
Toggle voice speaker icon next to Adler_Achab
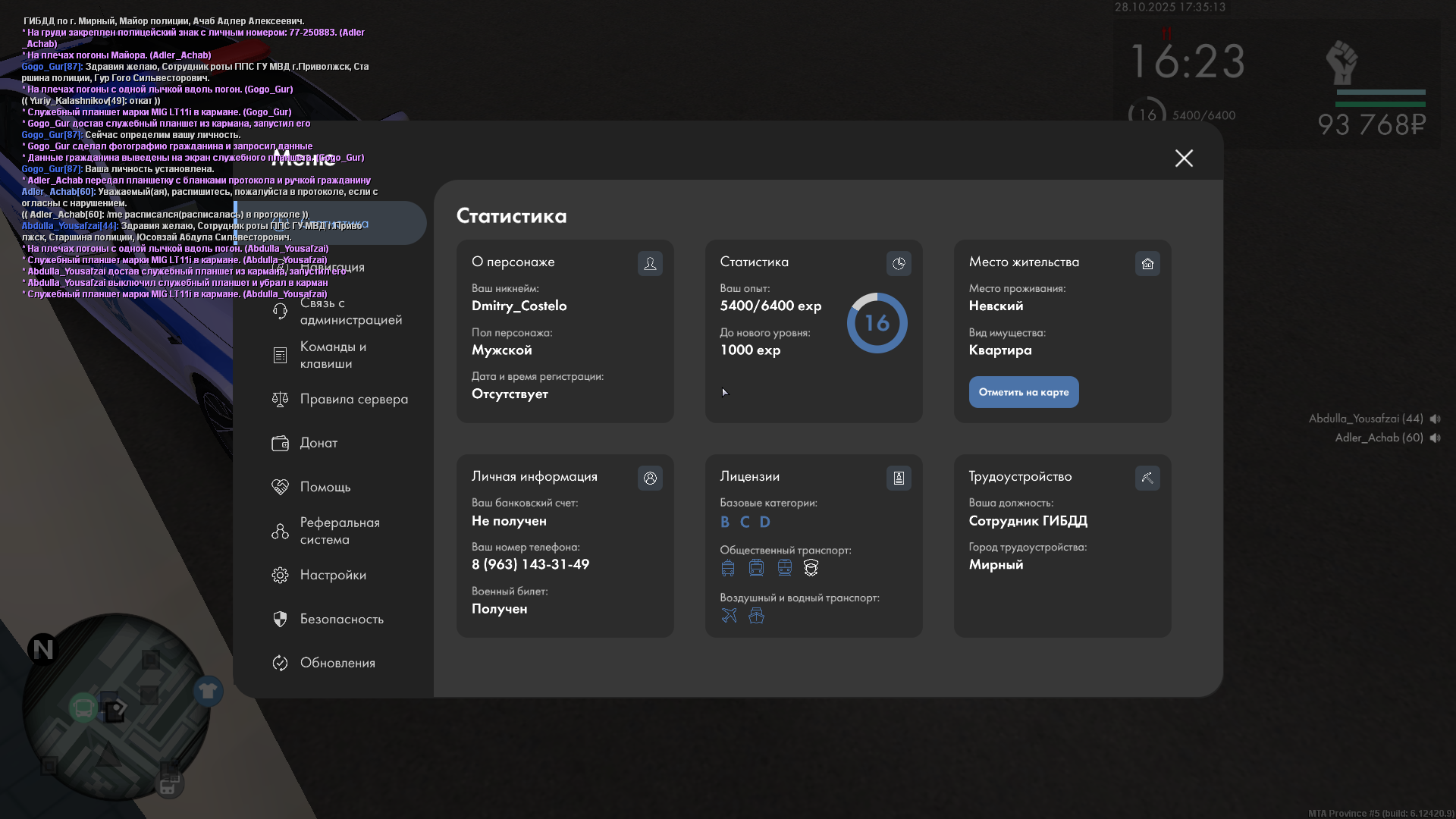[1436, 438]
